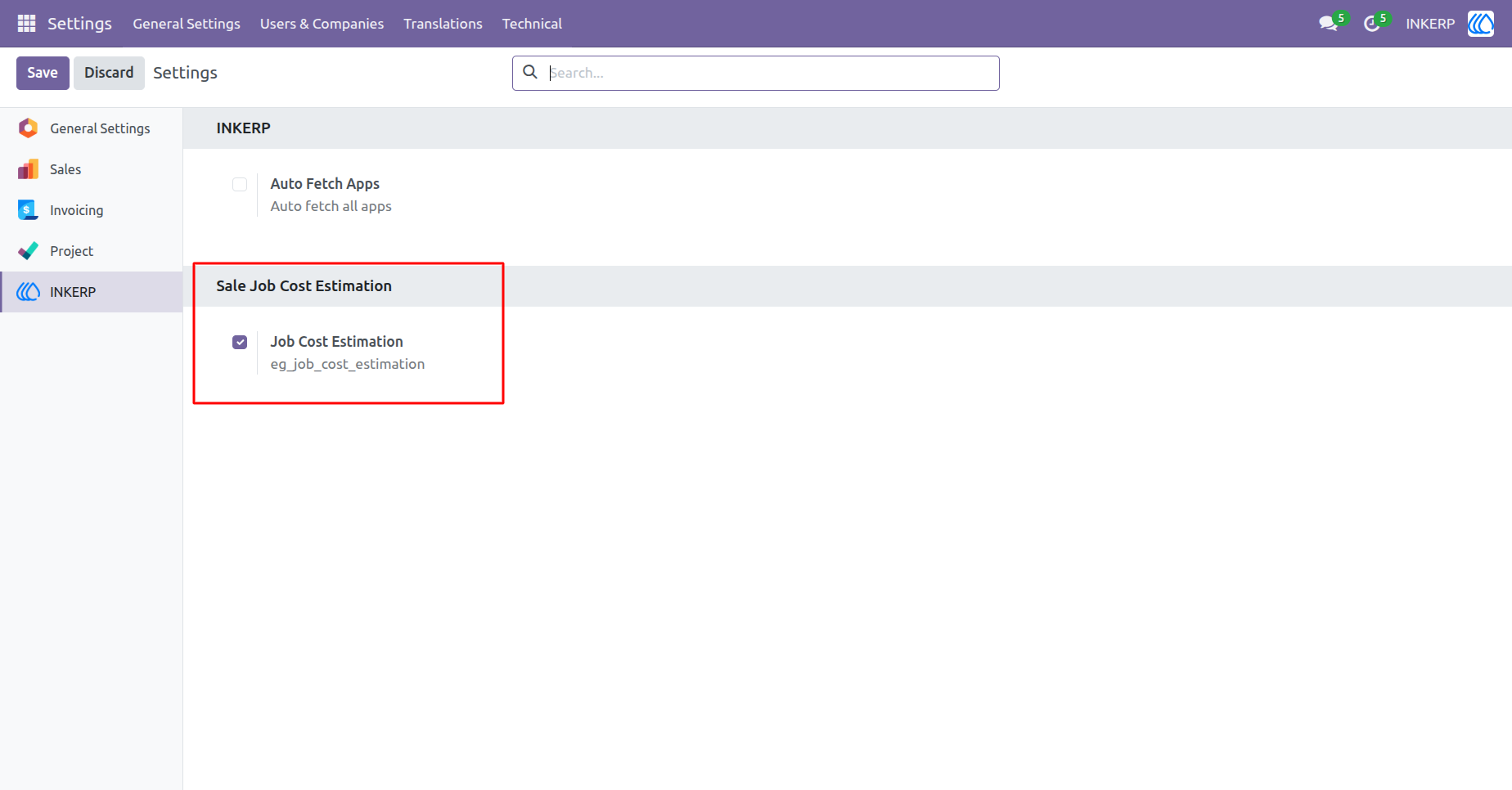Click the search magnifier icon
Screen dimensions: 1512x790
click(x=530, y=72)
